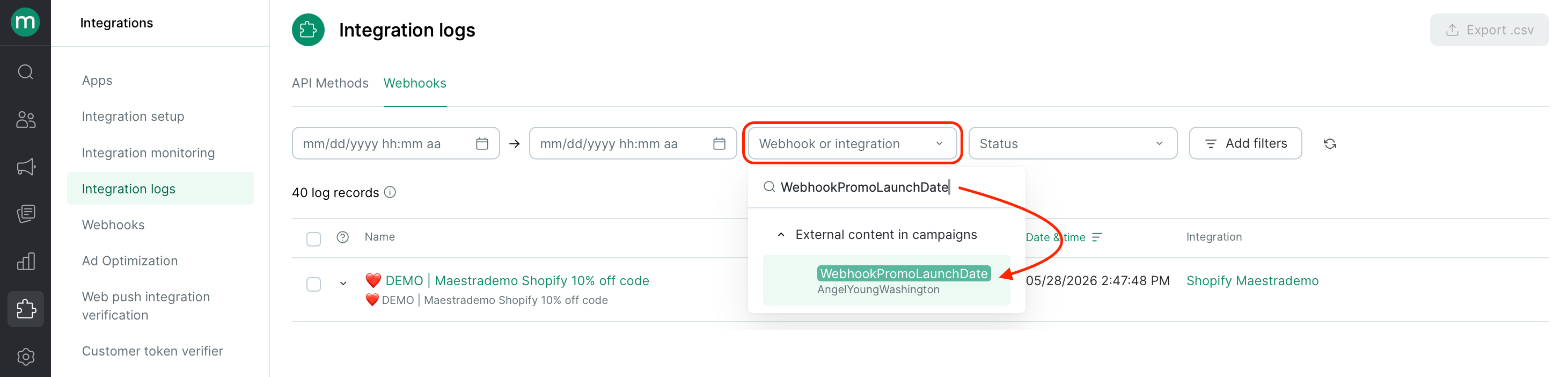Sort by Date & time column header
This screenshot has width=1568, height=377.
[x=1055, y=237]
